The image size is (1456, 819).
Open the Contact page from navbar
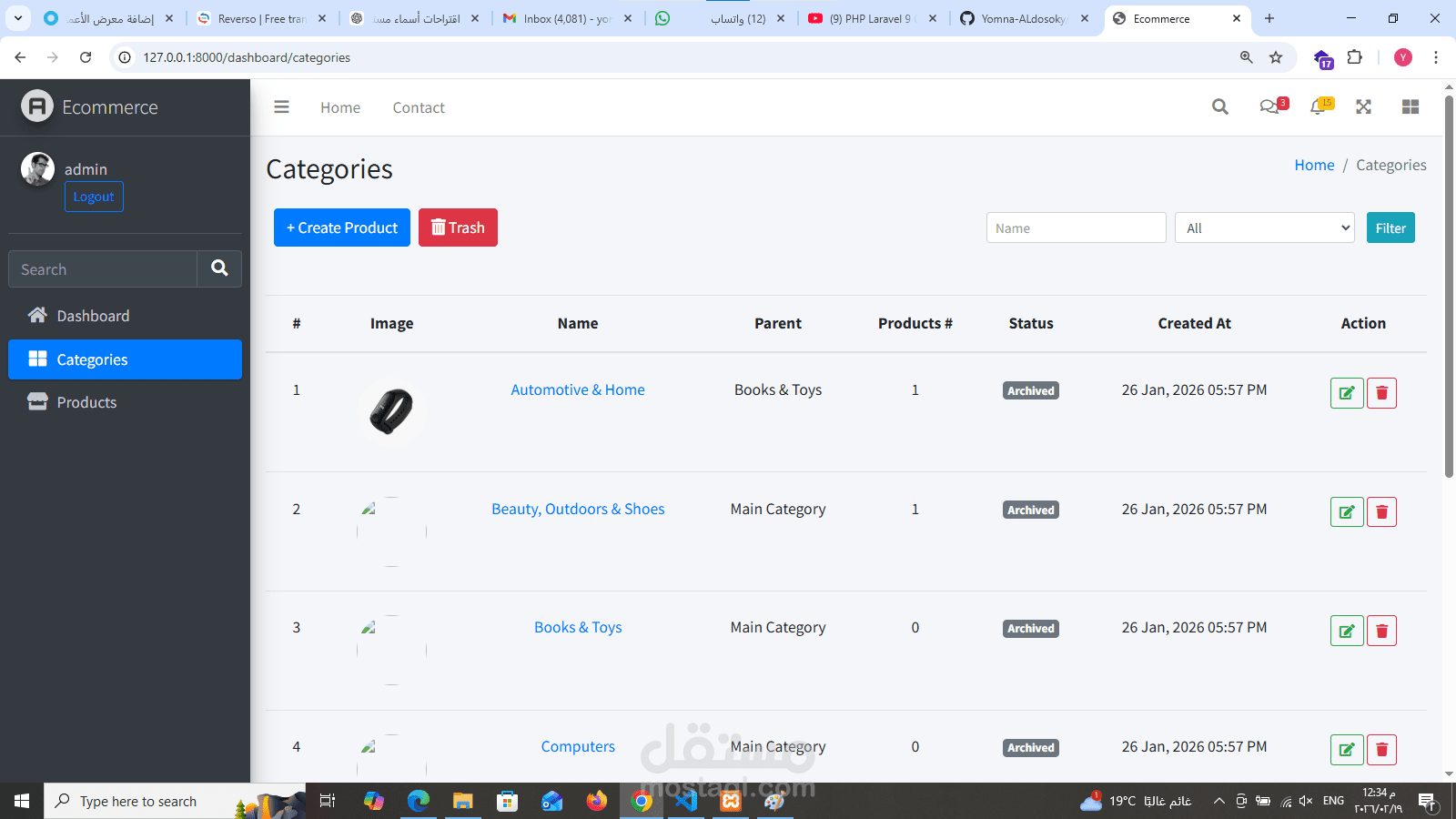pyautogui.click(x=418, y=106)
